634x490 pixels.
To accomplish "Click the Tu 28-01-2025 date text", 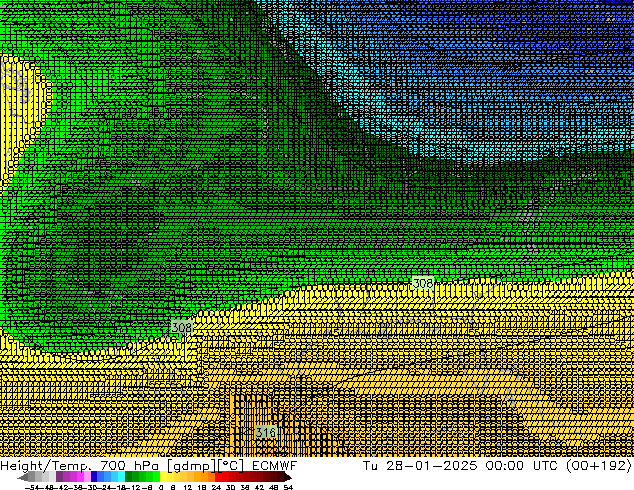I will (420, 466).
